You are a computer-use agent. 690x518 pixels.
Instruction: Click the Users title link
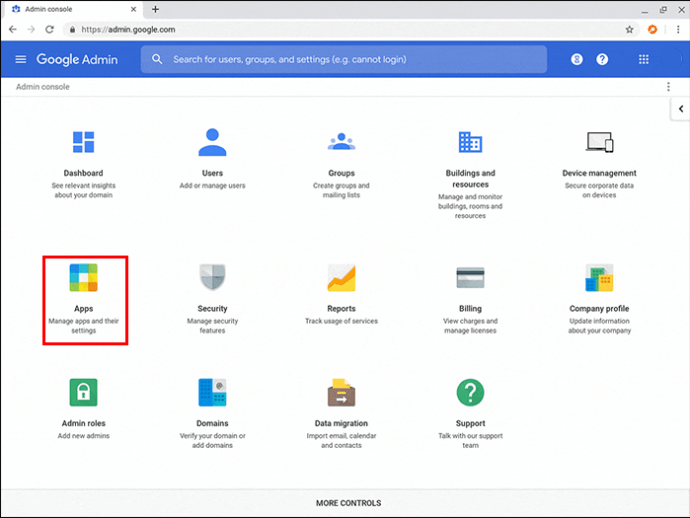coord(212,173)
